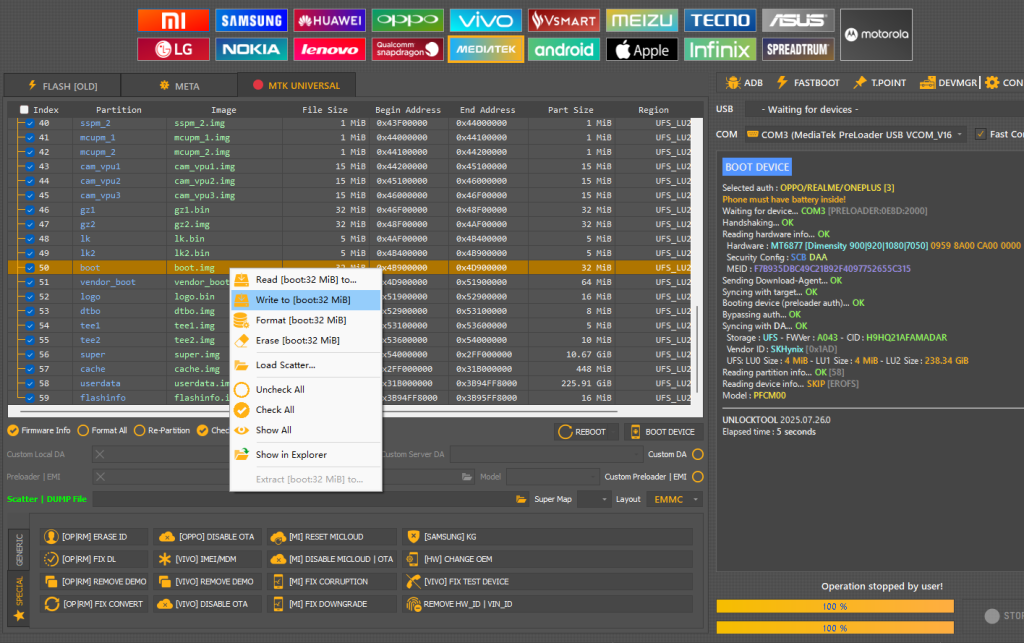This screenshot has height=643, width=1024.
Task: Run [OP|RM] ERASE ID function
Action: click(x=94, y=537)
